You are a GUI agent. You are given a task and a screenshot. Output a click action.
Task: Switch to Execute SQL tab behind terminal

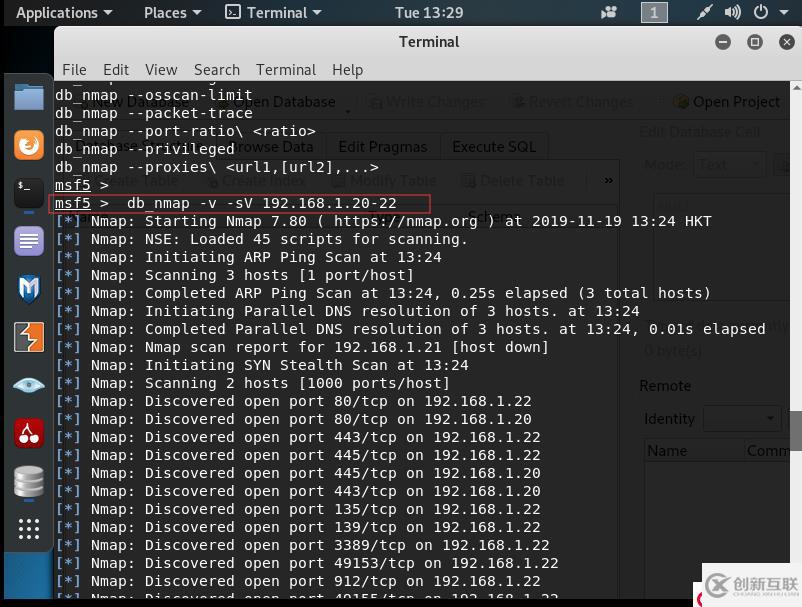pos(494,147)
